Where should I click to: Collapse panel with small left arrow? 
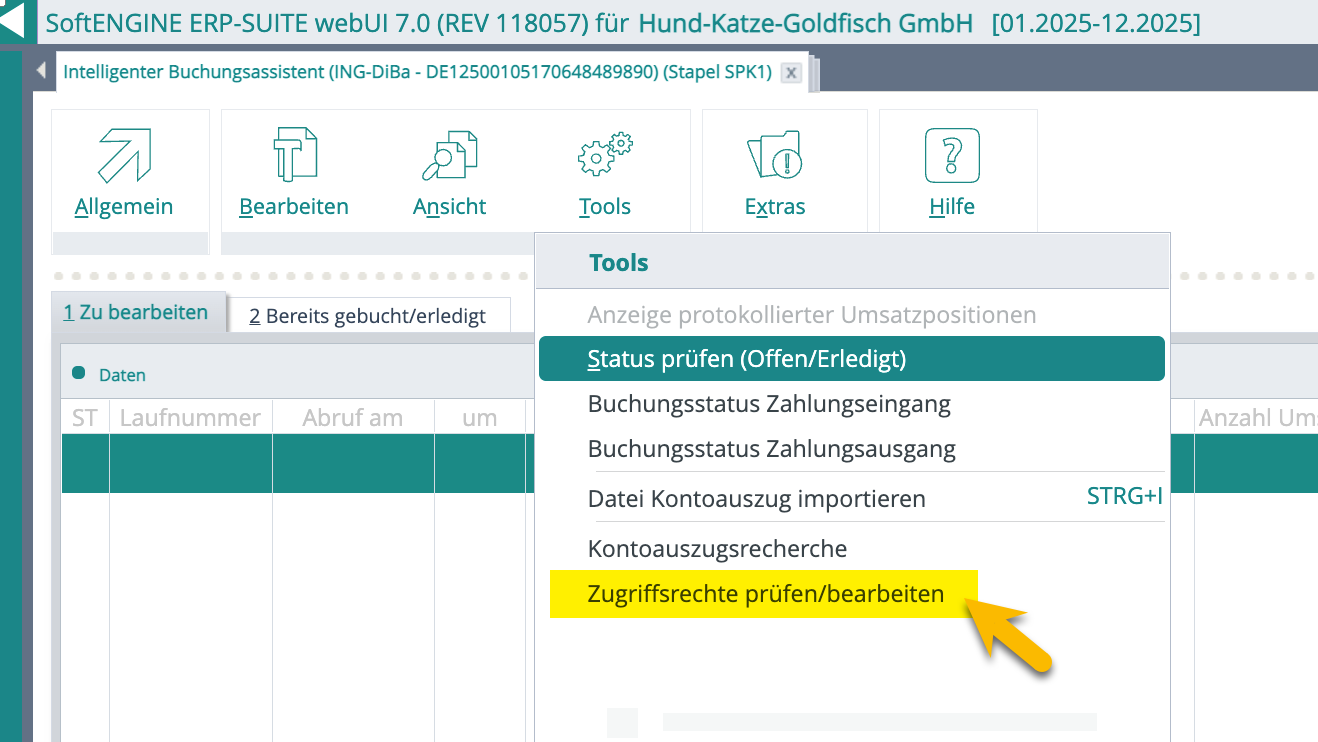point(41,71)
